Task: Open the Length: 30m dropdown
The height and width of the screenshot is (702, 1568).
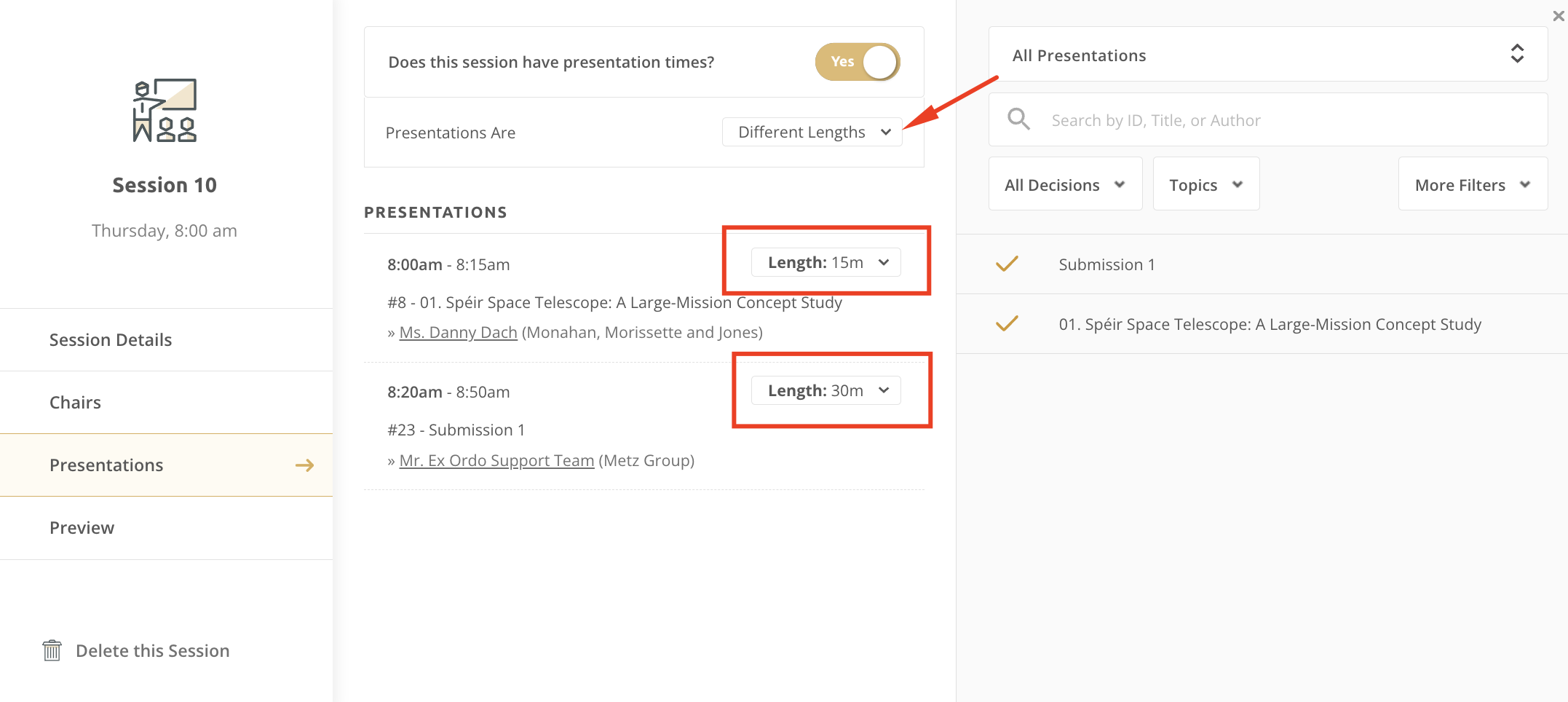Action: pos(826,390)
